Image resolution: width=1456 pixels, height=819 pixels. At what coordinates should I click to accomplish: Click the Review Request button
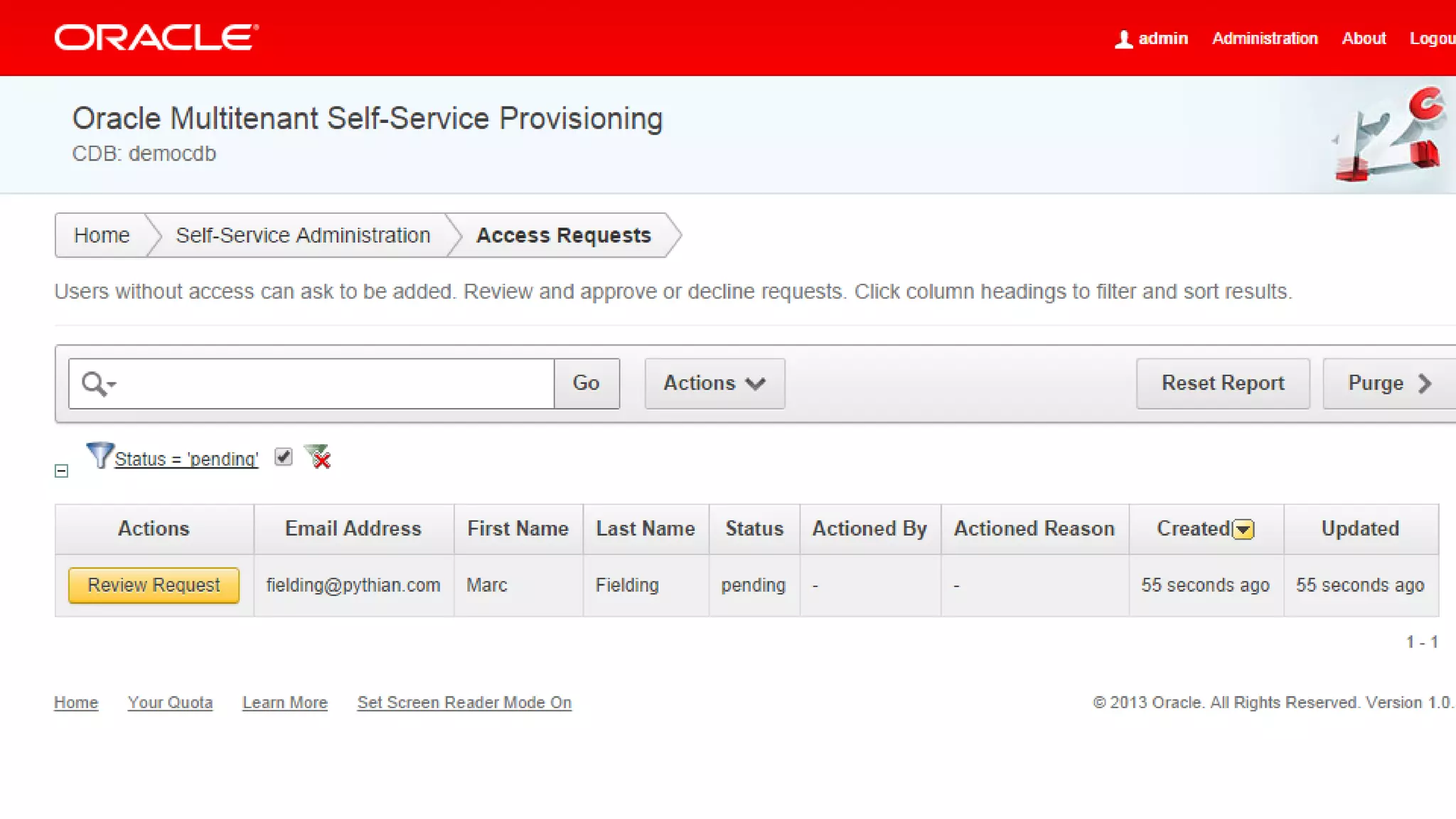click(x=154, y=585)
